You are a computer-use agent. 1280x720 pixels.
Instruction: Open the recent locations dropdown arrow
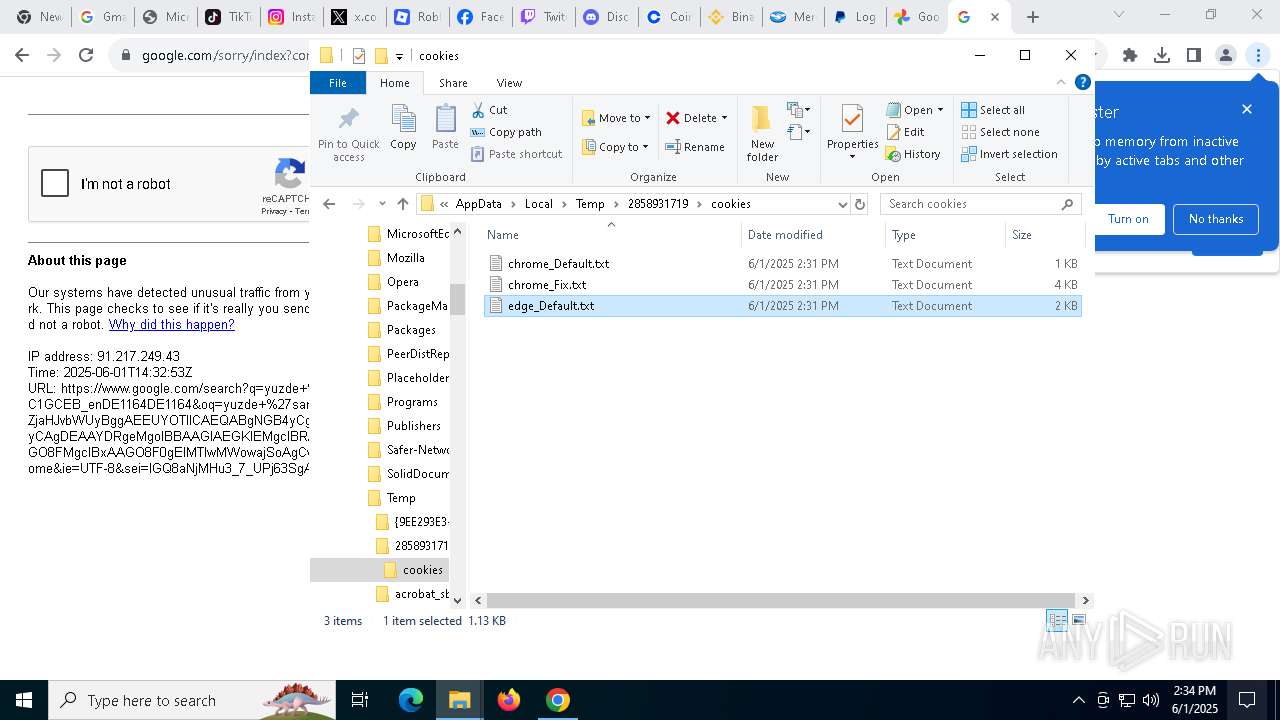click(x=382, y=204)
